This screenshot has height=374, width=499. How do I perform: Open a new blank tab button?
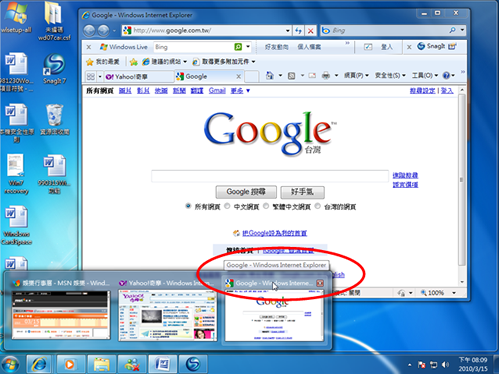pos(252,77)
